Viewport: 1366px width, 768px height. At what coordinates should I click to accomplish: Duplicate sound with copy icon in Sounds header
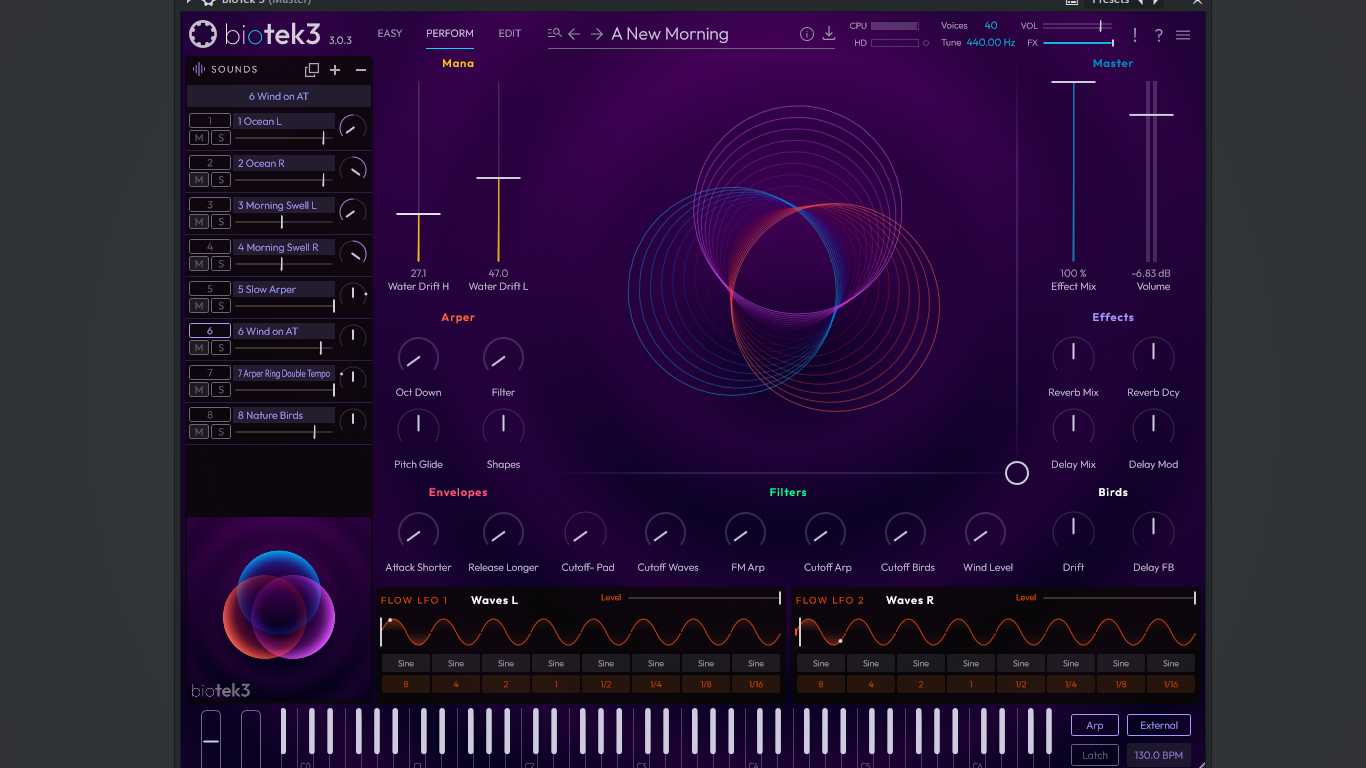(x=312, y=70)
